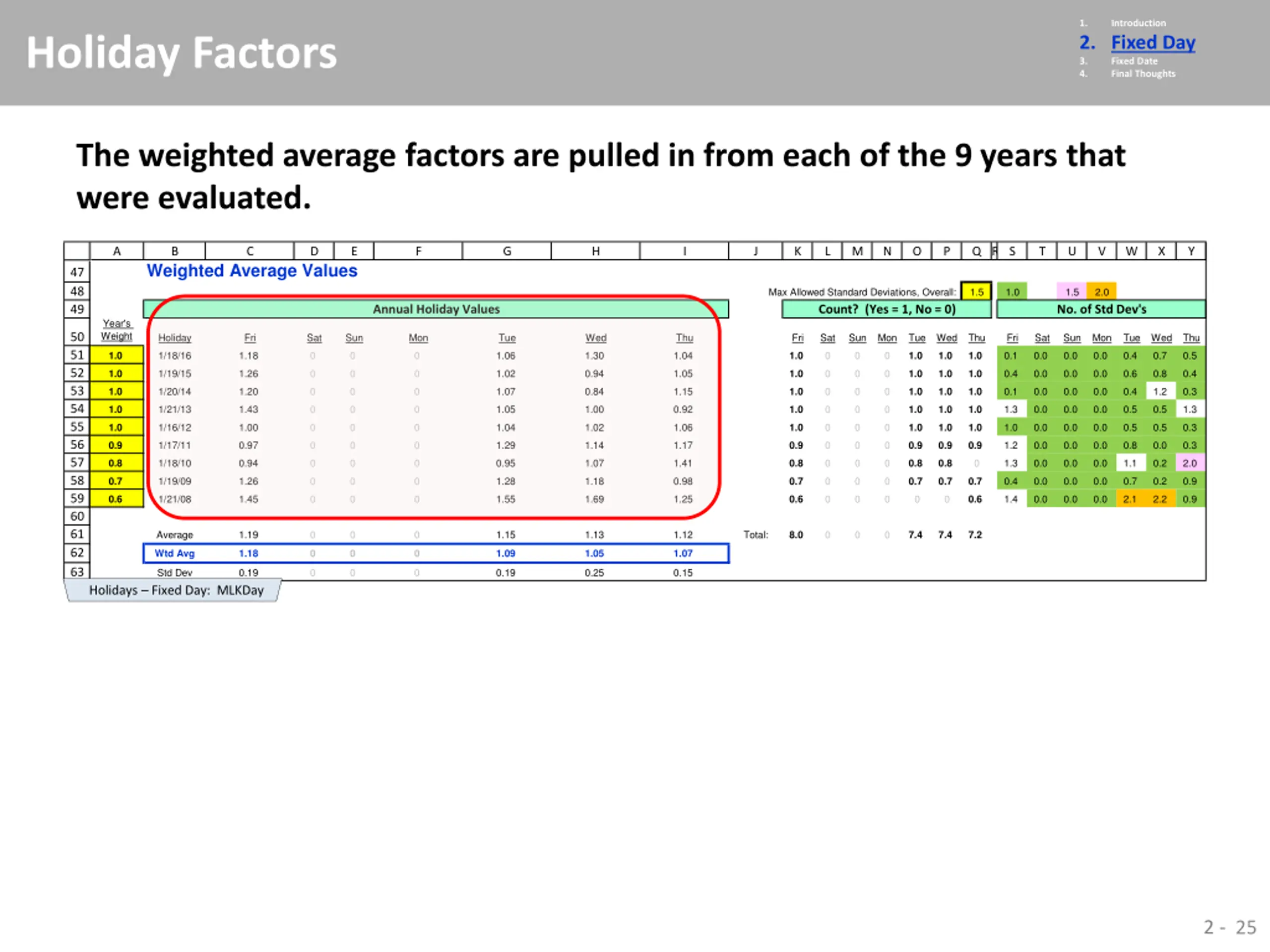The width and height of the screenshot is (1270, 952).
Task: Click the Fri value 1.45 for 1/21/08
Action: 249,499
